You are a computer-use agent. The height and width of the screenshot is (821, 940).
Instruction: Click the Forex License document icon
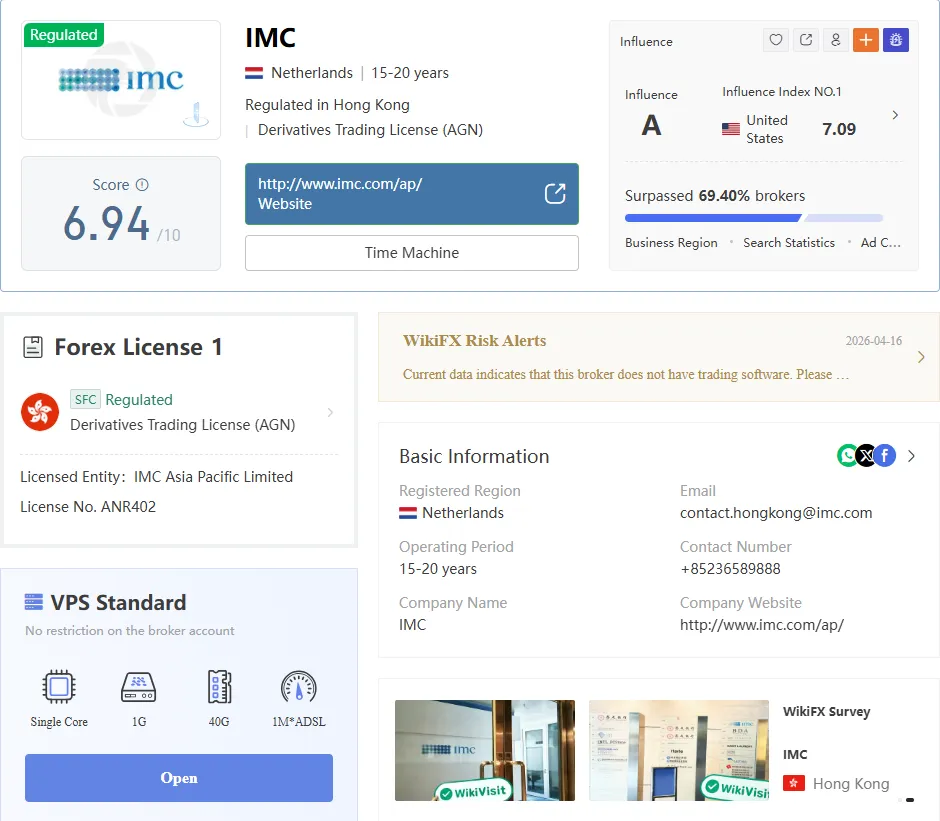pyautogui.click(x=33, y=347)
